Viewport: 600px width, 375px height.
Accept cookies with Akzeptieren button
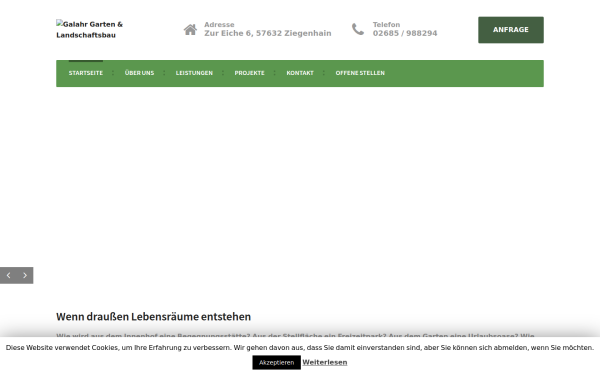click(x=276, y=362)
